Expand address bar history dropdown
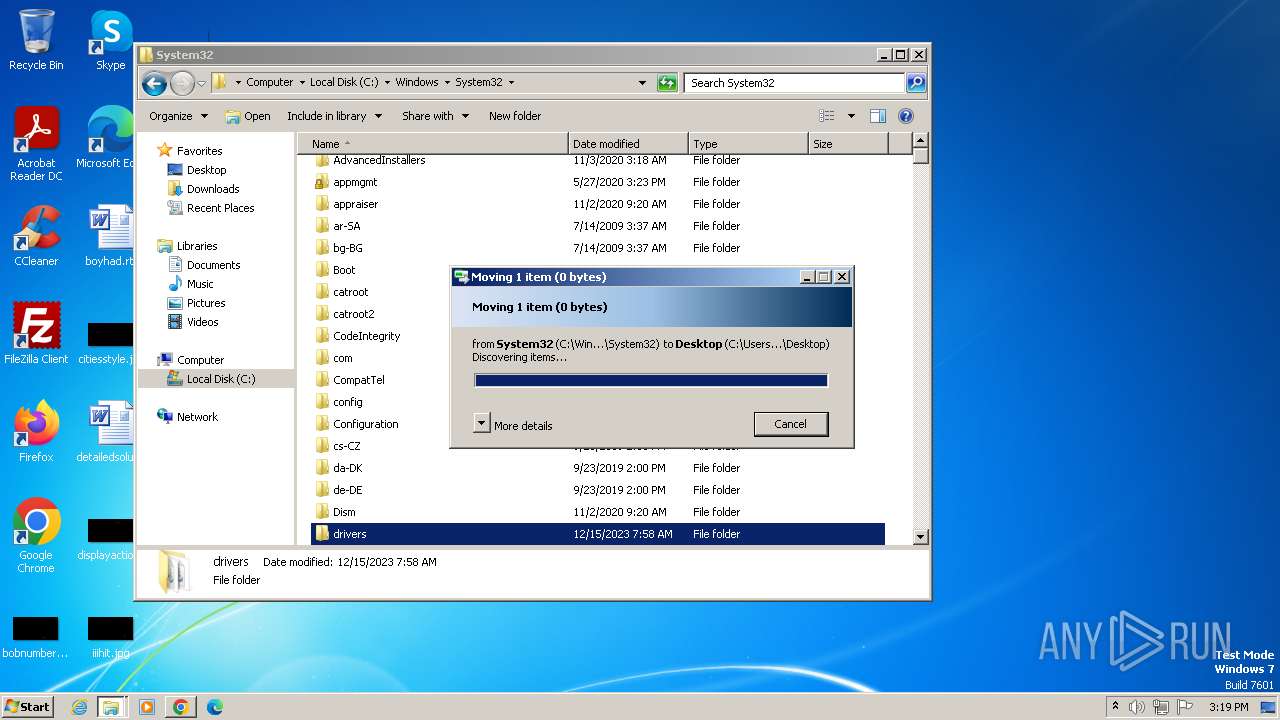1280x720 pixels. pos(642,83)
